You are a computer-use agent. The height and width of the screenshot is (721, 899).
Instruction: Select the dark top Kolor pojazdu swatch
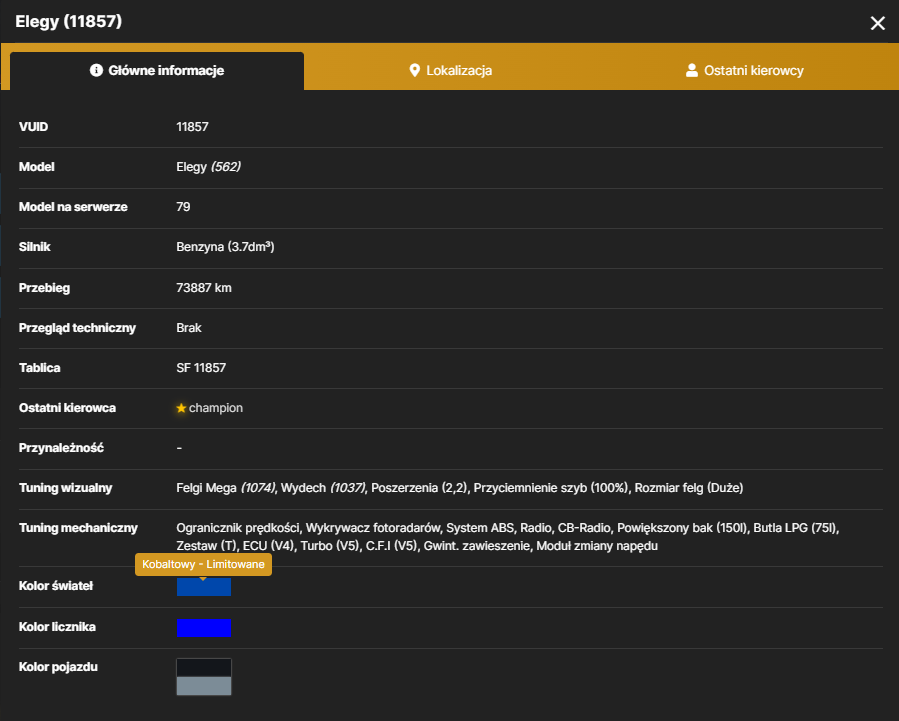pyautogui.click(x=204, y=668)
